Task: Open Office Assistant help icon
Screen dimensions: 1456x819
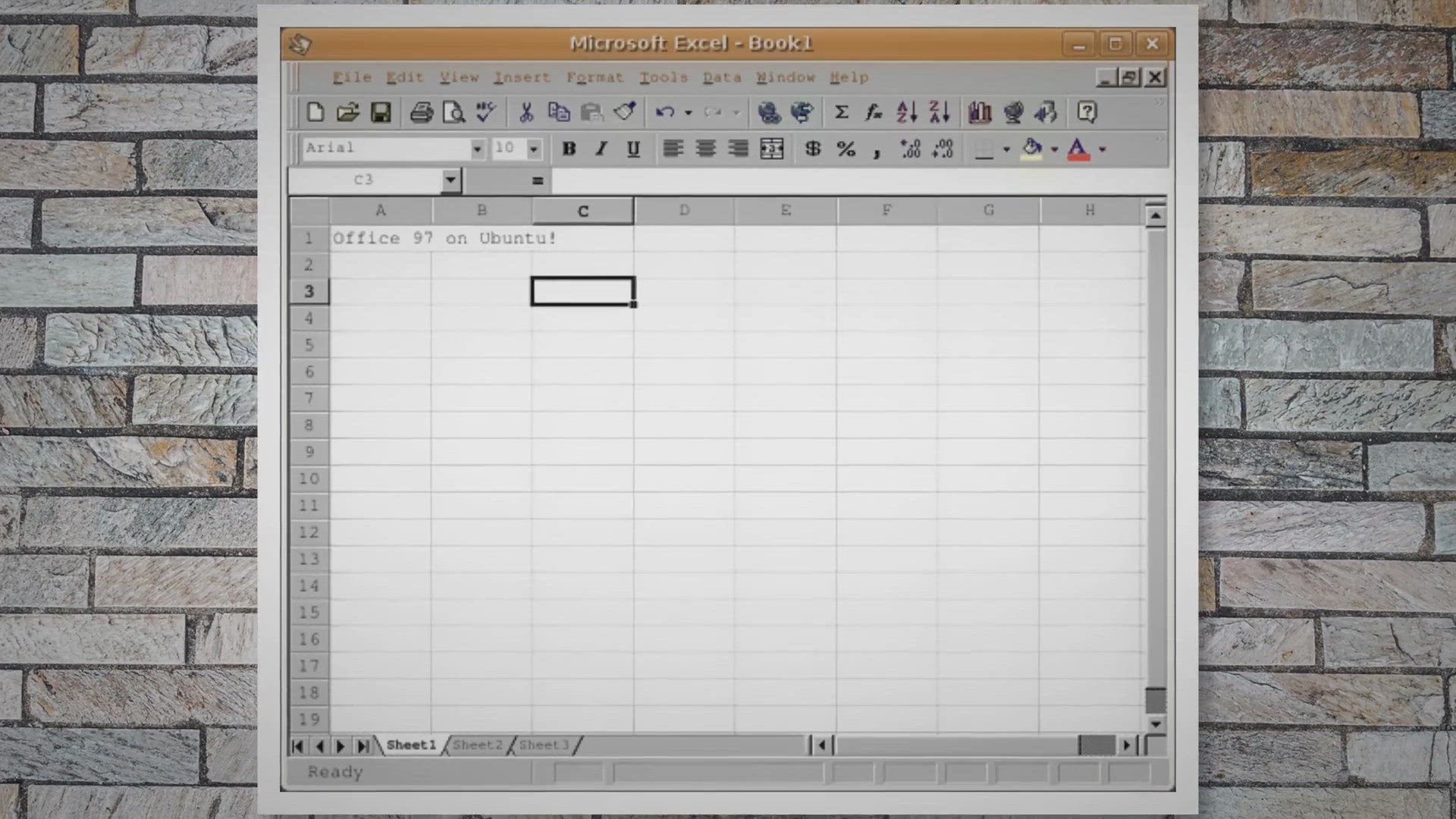Action: pos(1087,112)
